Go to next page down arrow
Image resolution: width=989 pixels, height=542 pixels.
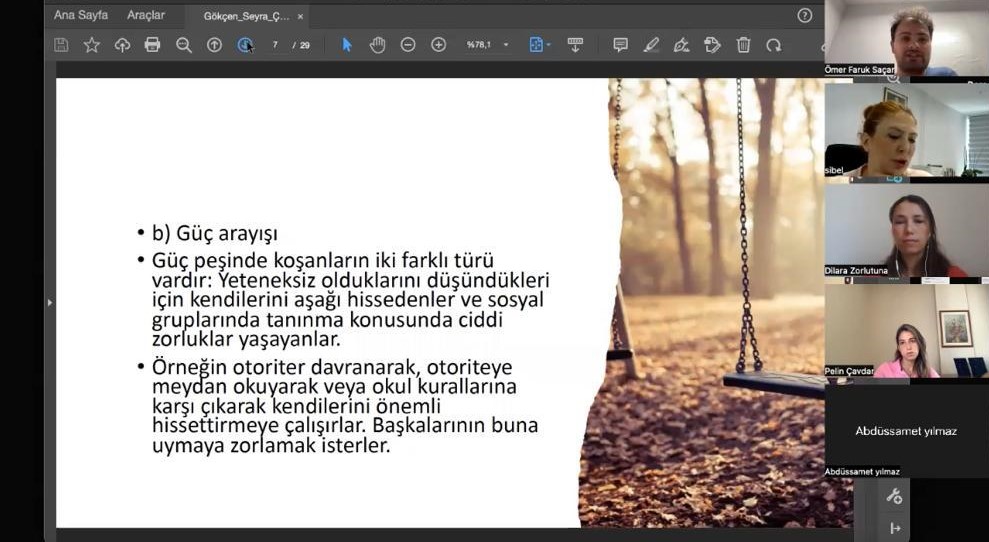[x=245, y=45]
